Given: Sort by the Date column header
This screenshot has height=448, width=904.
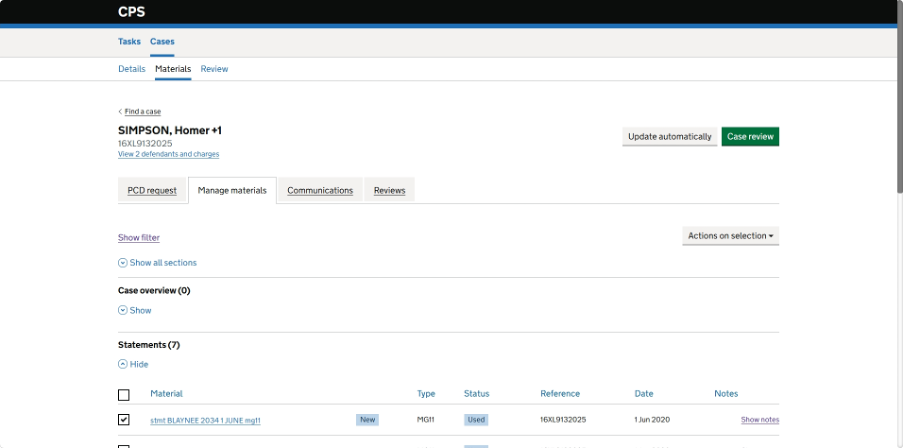Looking at the screenshot, I should pyautogui.click(x=644, y=394).
